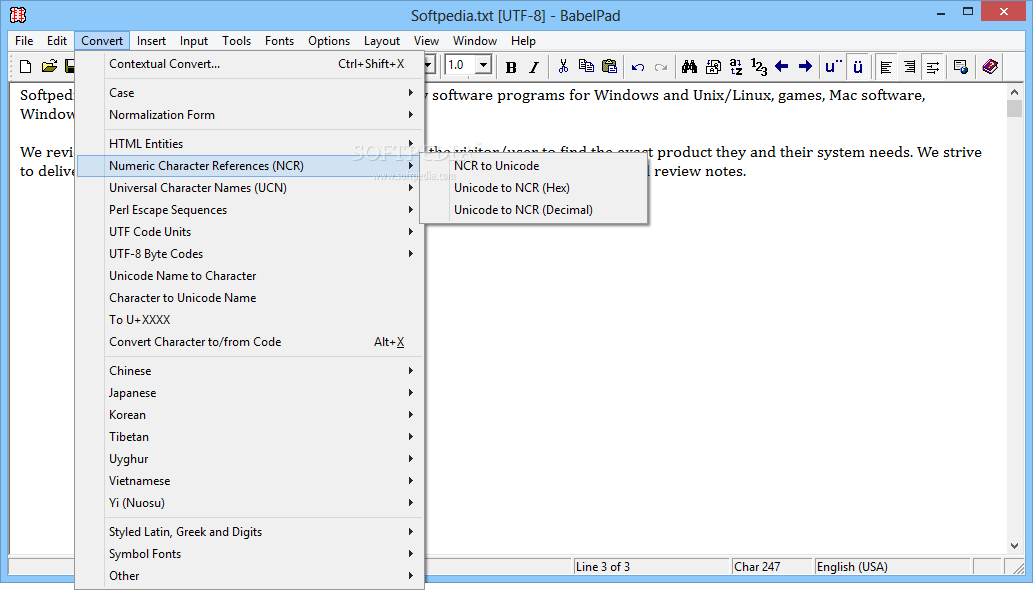
Task: Open the File menu
Action: [x=24, y=41]
